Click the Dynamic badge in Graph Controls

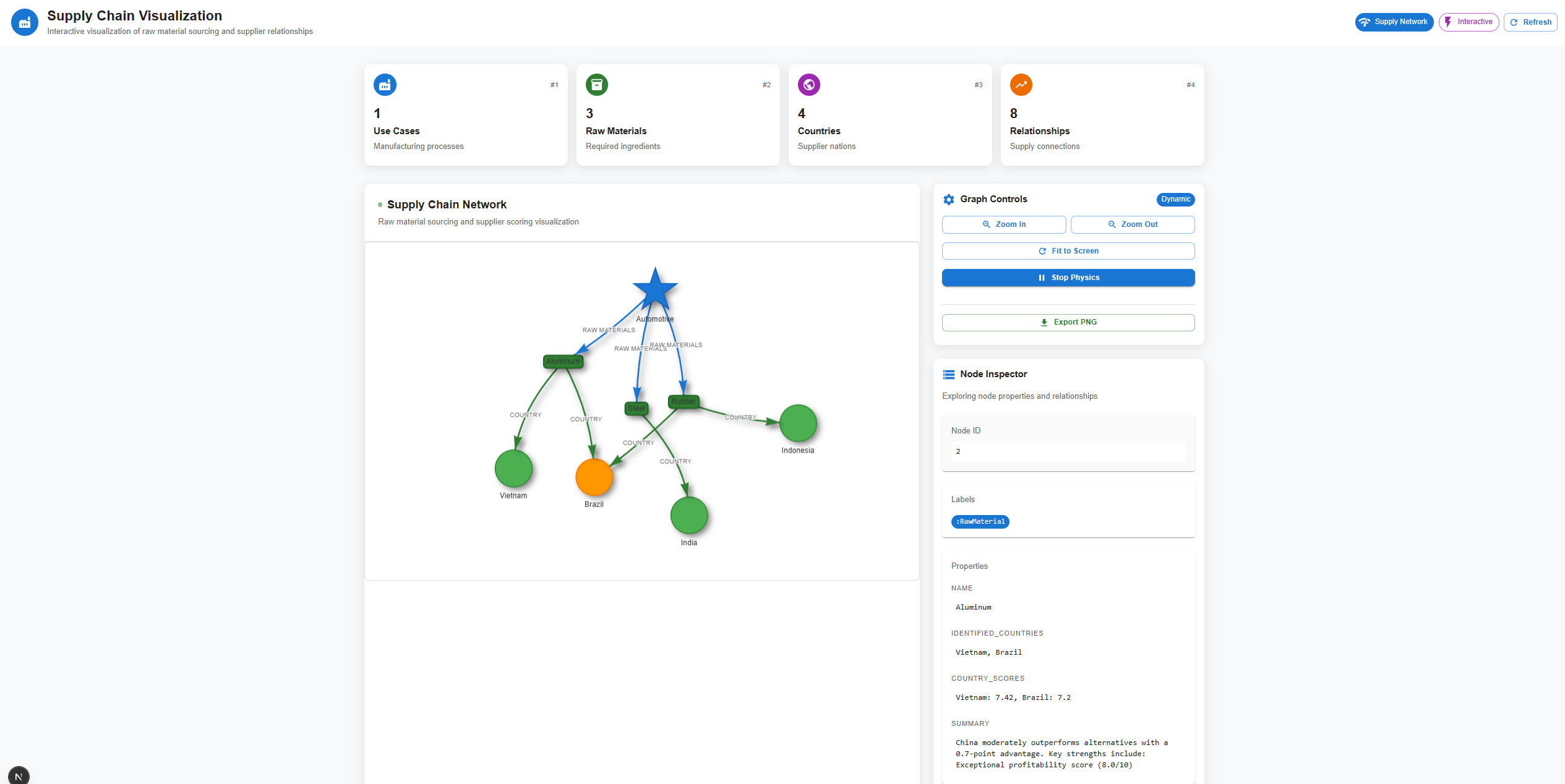[x=1175, y=199]
